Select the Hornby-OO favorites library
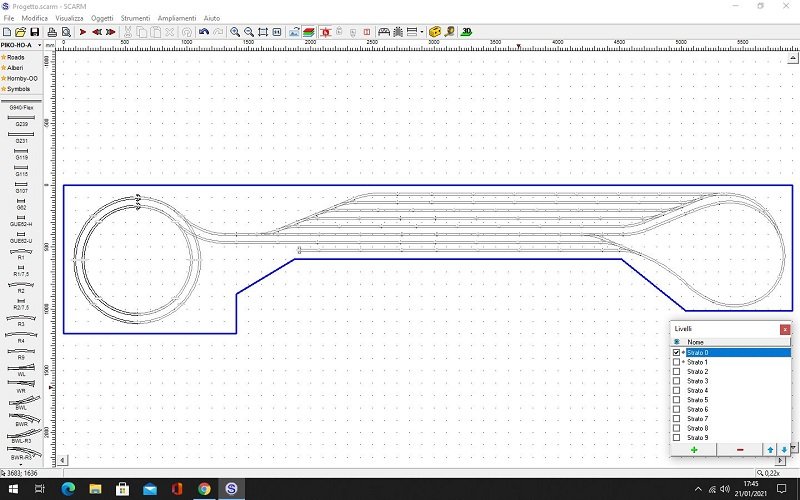 point(21,78)
